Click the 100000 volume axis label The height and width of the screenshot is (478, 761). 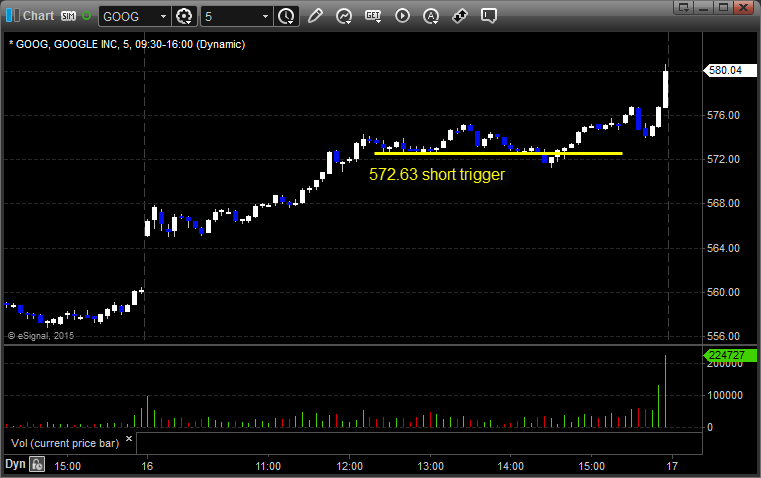[x=725, y=396]
